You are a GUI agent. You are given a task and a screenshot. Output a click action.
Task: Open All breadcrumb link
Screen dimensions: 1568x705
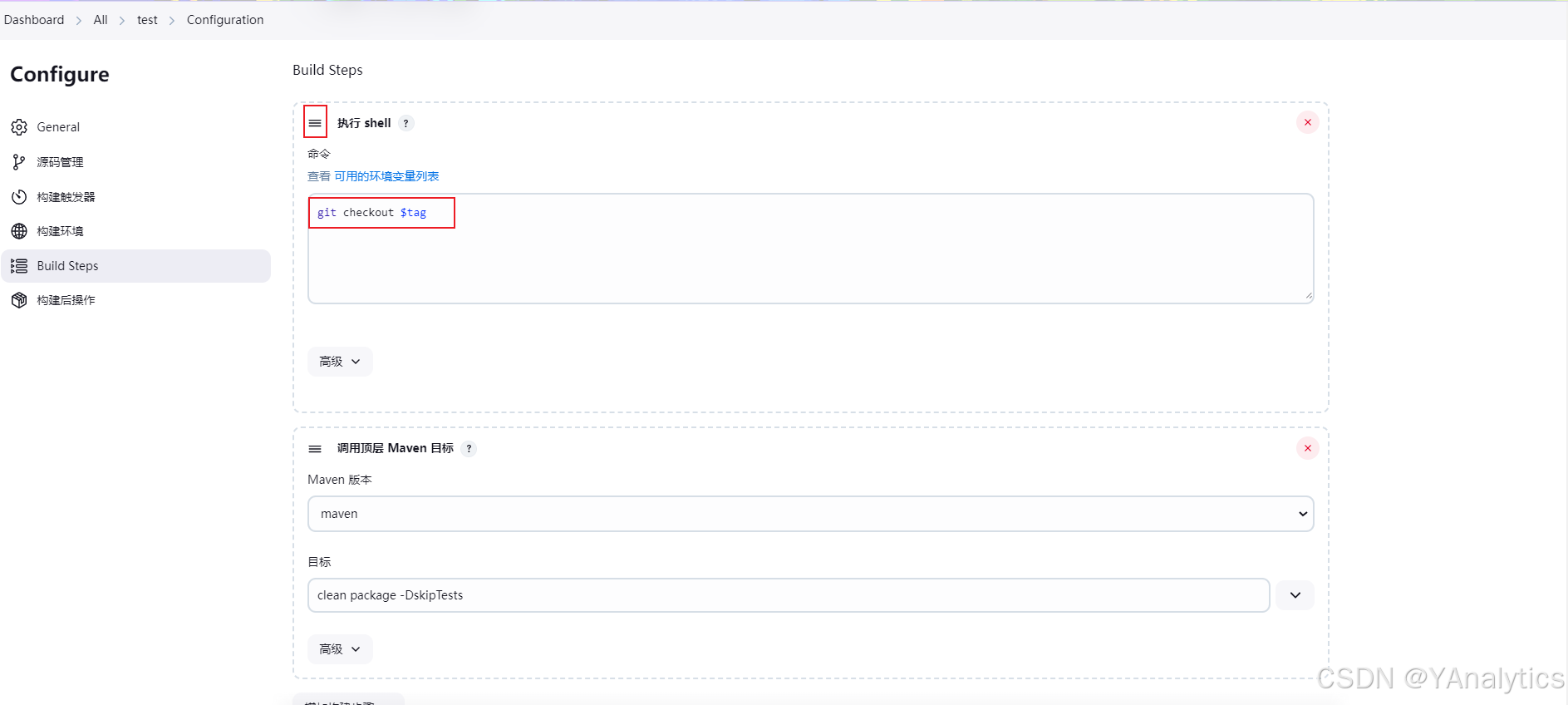101,20
